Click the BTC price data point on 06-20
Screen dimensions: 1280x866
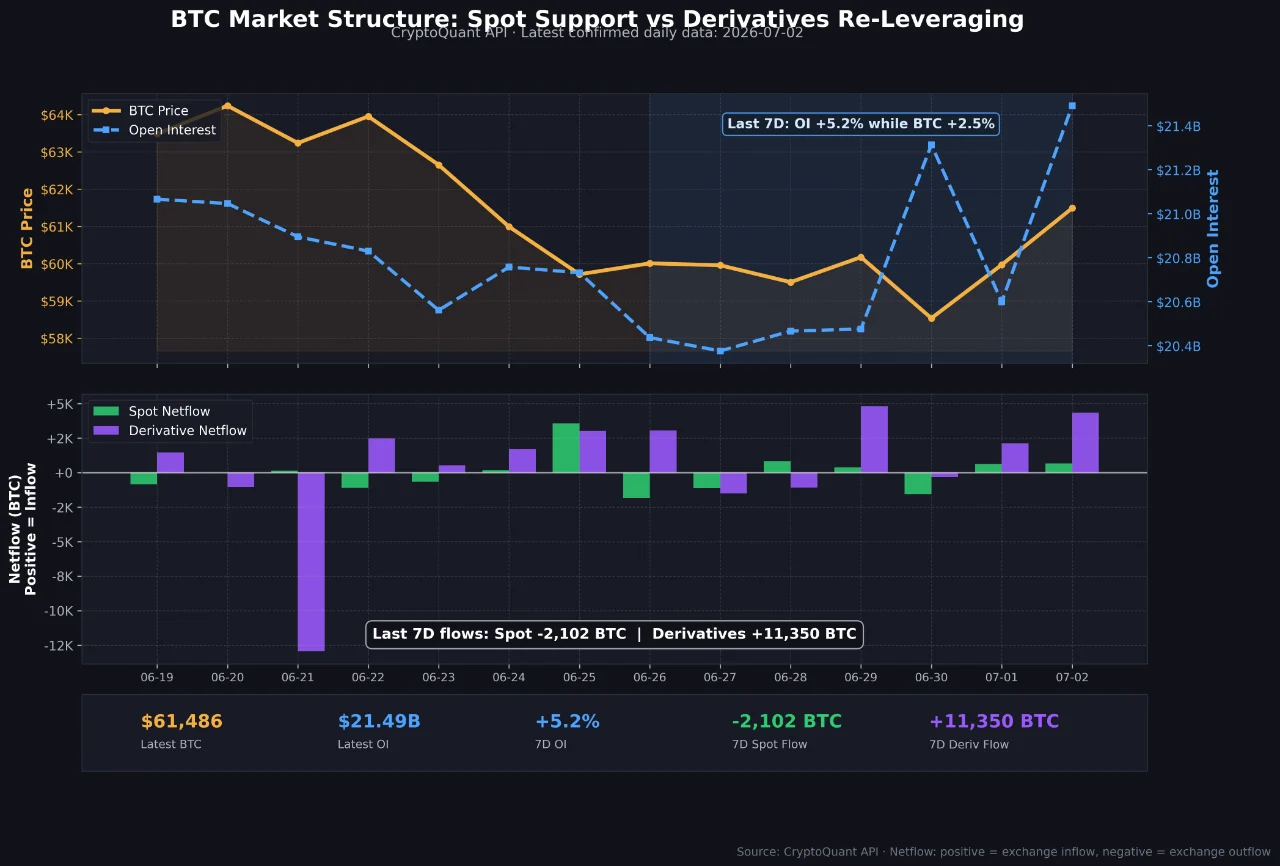pyautogui.click(x=227, y=105)
